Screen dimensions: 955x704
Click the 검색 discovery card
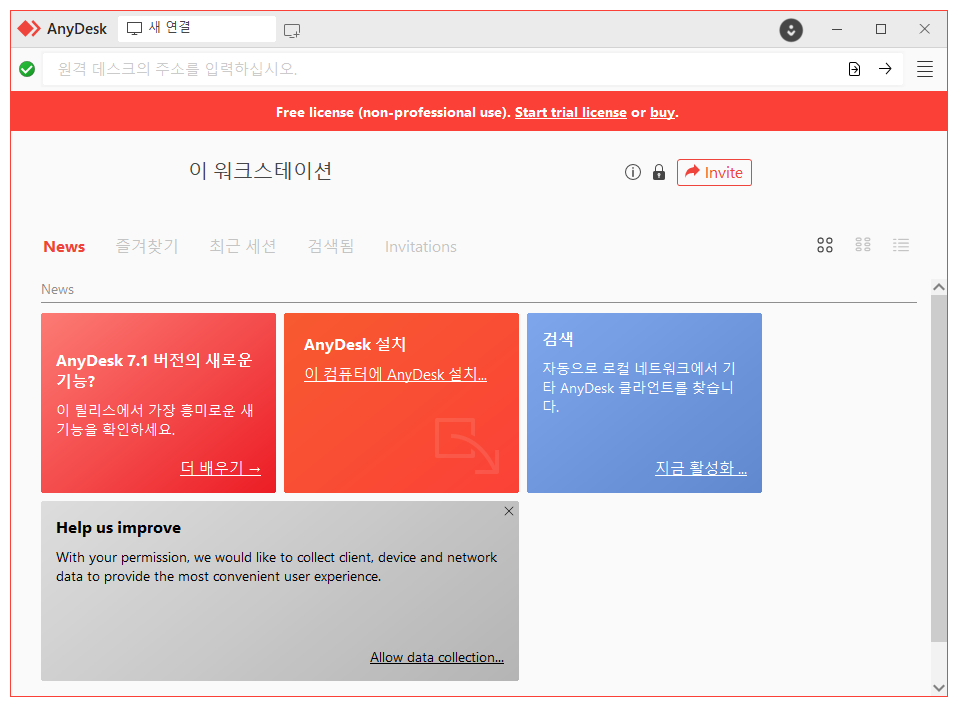pos(644,403)
